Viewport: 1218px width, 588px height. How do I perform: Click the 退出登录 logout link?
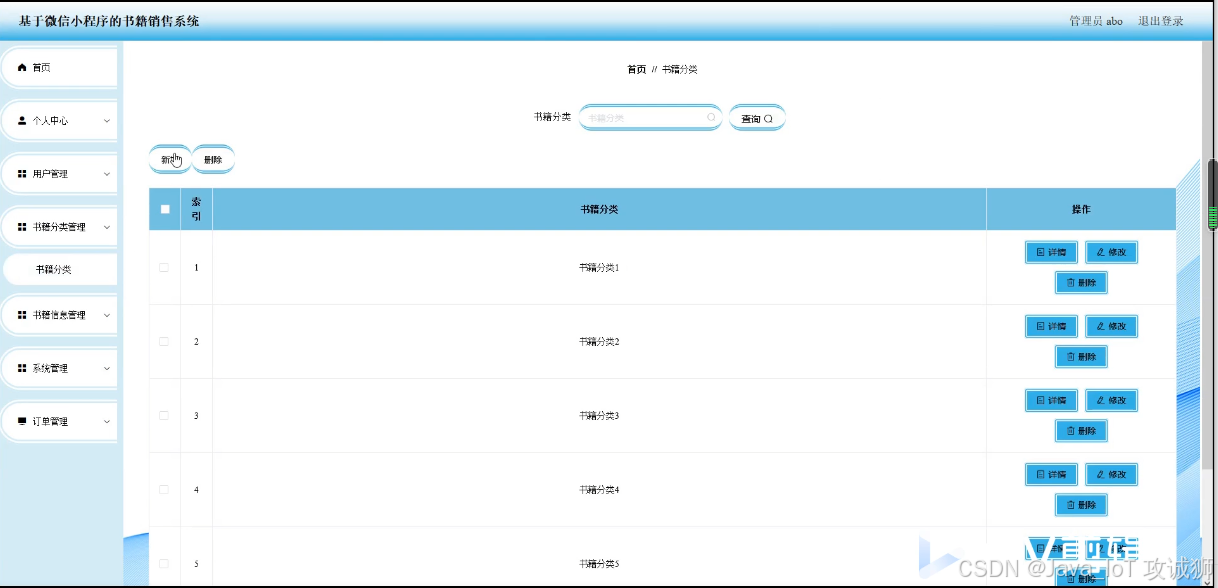click(1160, 21)
